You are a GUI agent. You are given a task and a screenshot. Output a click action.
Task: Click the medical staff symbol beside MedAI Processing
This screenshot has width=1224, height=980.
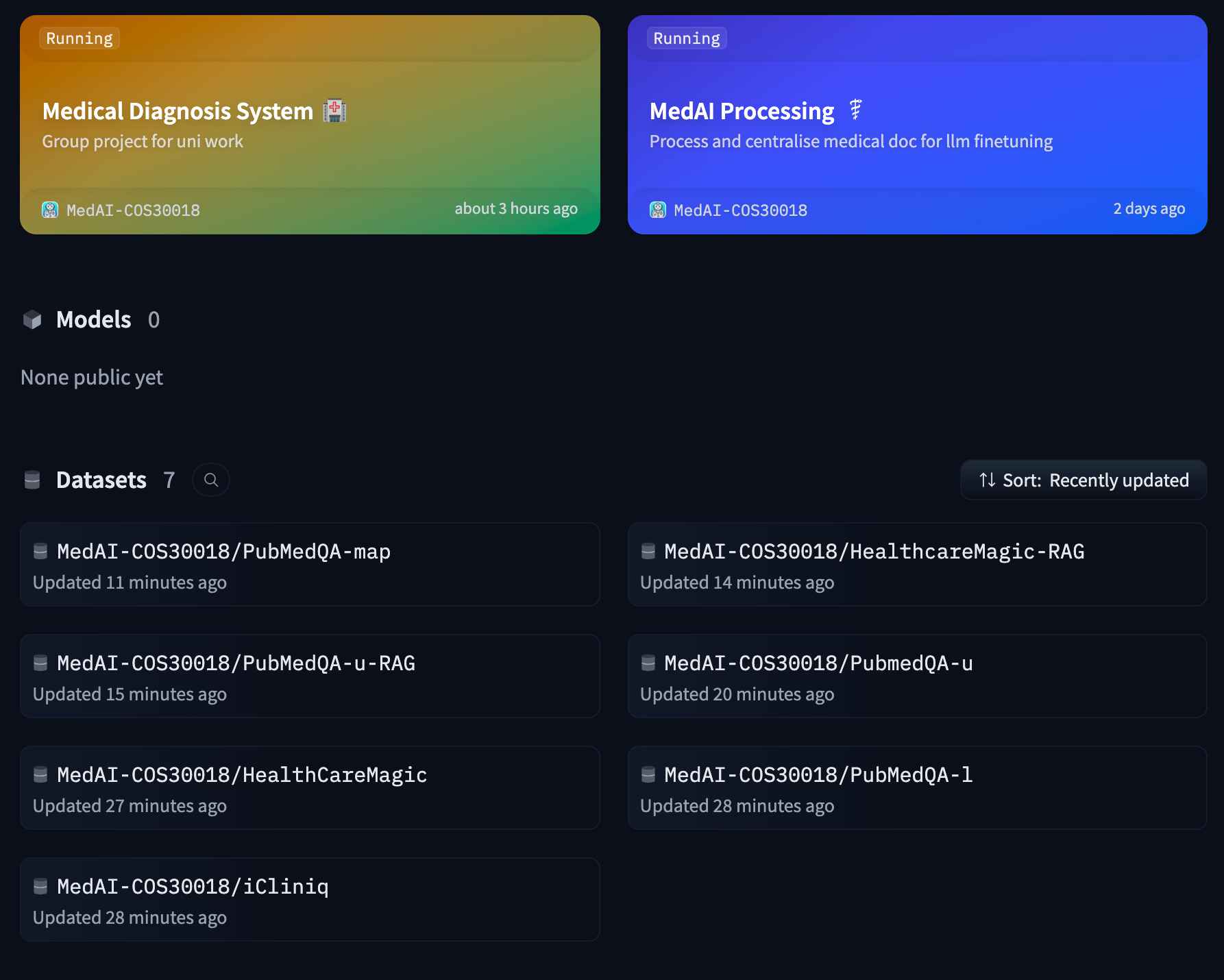855,110
